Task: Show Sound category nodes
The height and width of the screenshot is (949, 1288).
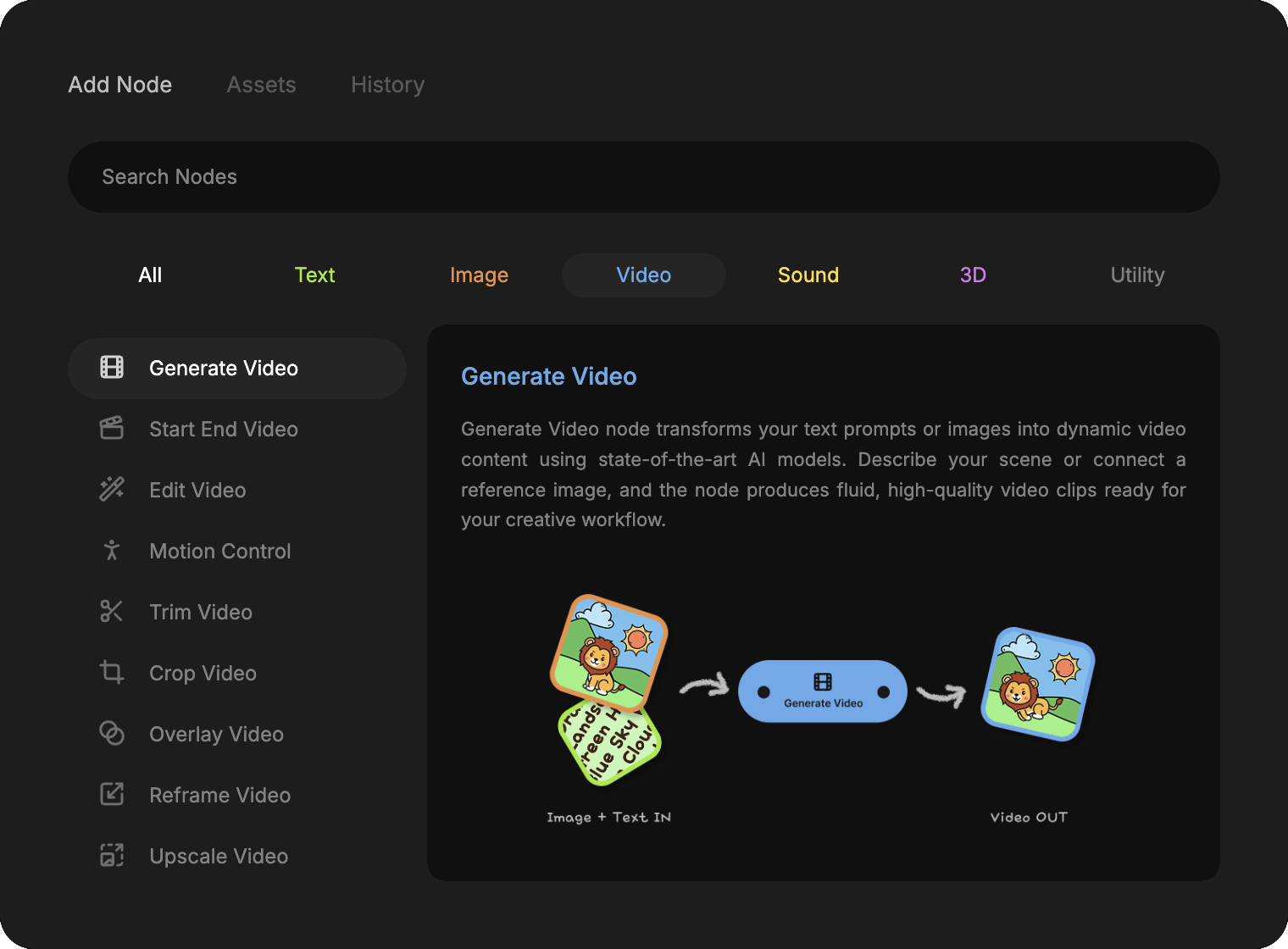Action: 808,275
